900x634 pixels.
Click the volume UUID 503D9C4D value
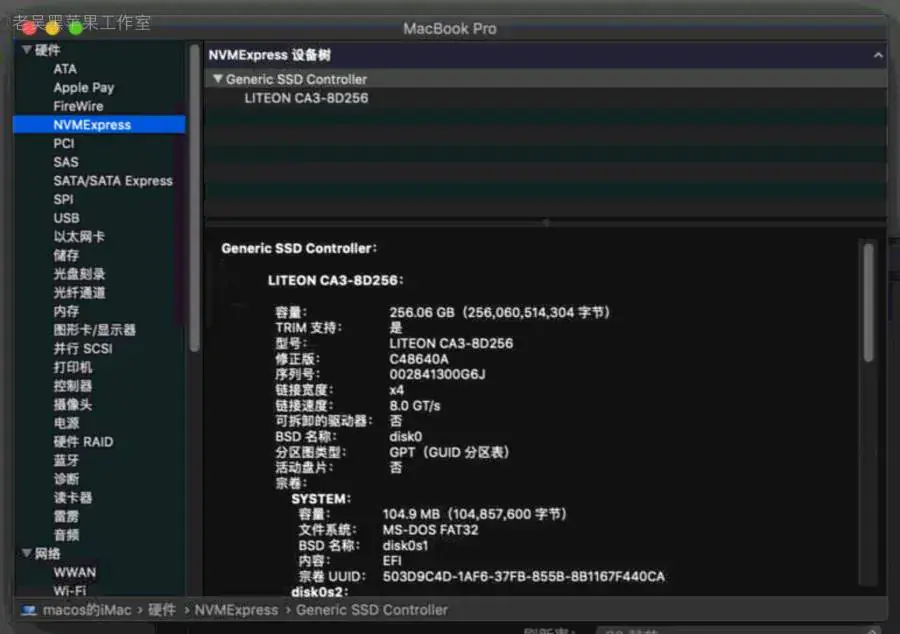click(x=523, y=576)
